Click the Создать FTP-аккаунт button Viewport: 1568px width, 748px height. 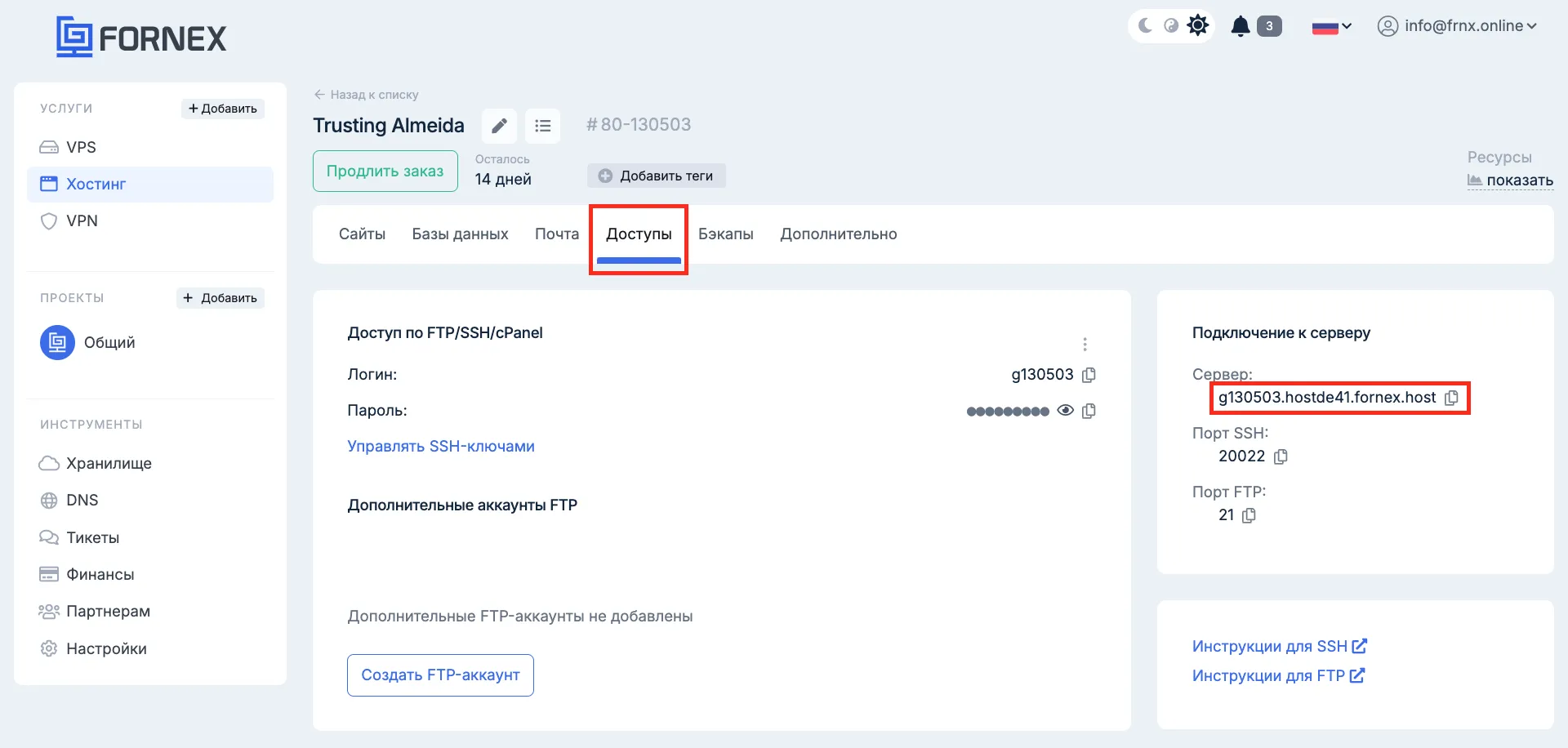pyautogui.click(x=440, y=675)
